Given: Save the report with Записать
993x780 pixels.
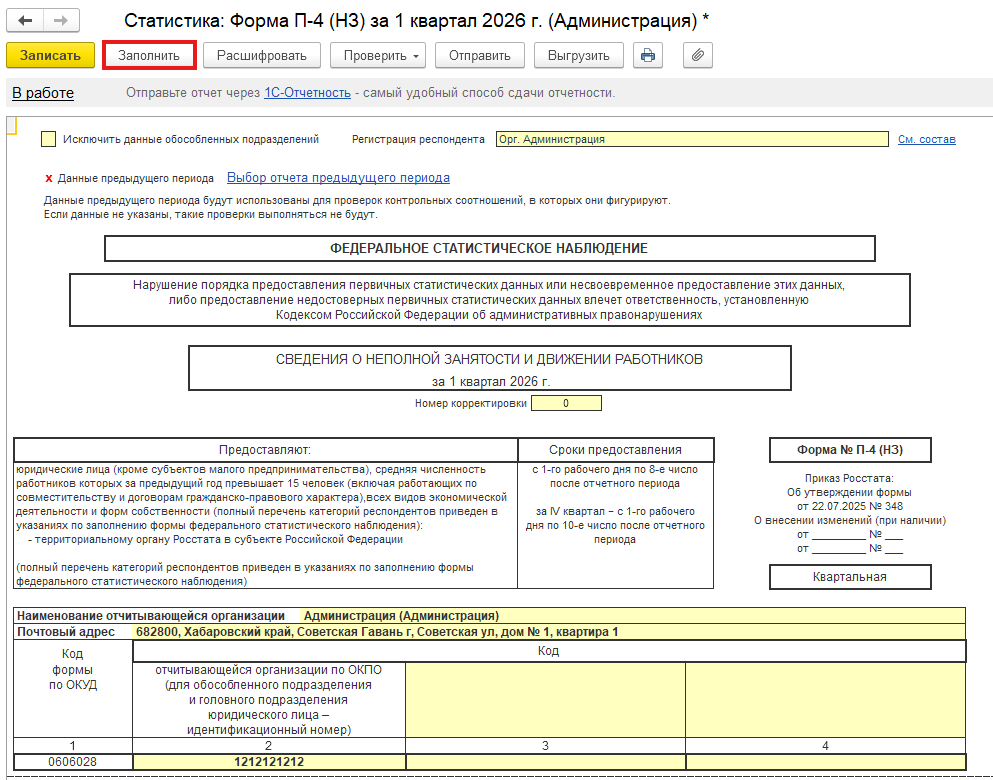Looking at the screenshot, I should pyautogui.click(x=51, y=55).
